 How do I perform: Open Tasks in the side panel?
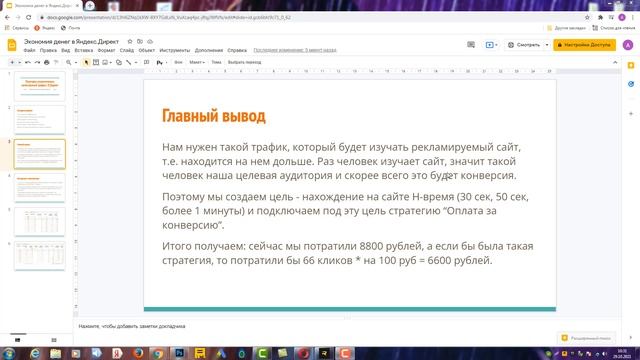(x=631, y=84)
